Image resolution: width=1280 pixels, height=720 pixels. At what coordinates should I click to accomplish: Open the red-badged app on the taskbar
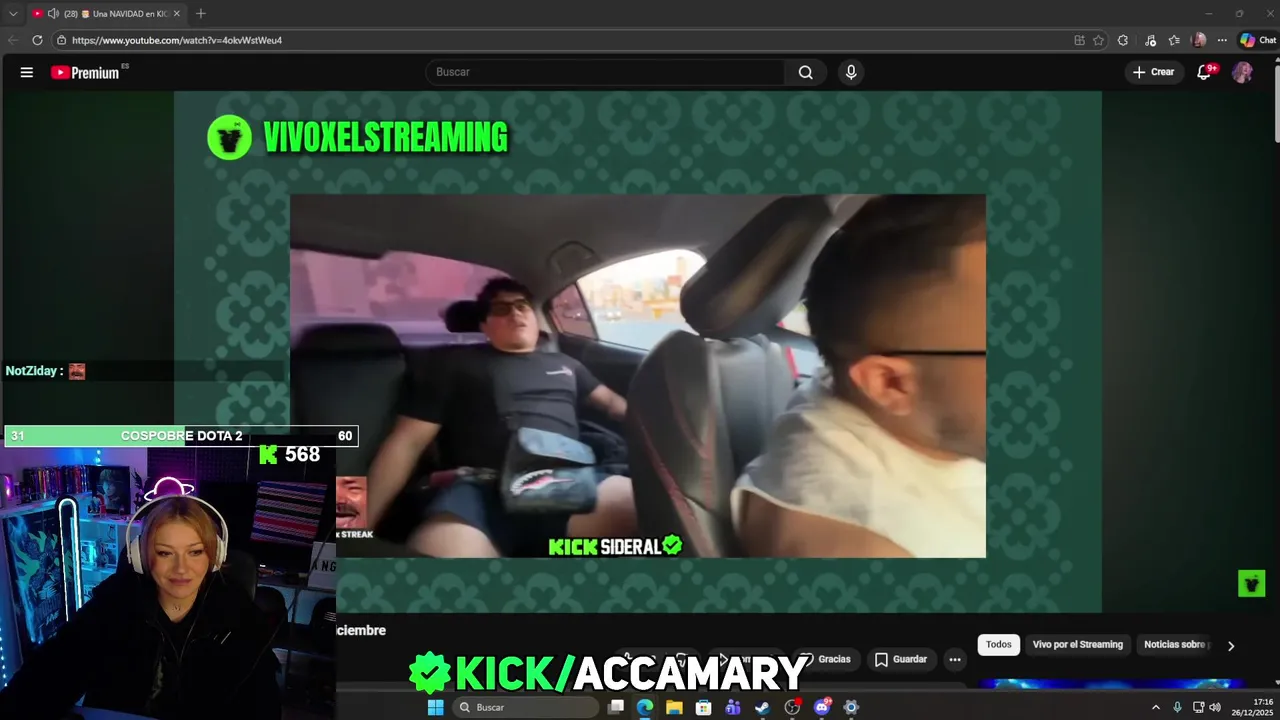point(793,707)
